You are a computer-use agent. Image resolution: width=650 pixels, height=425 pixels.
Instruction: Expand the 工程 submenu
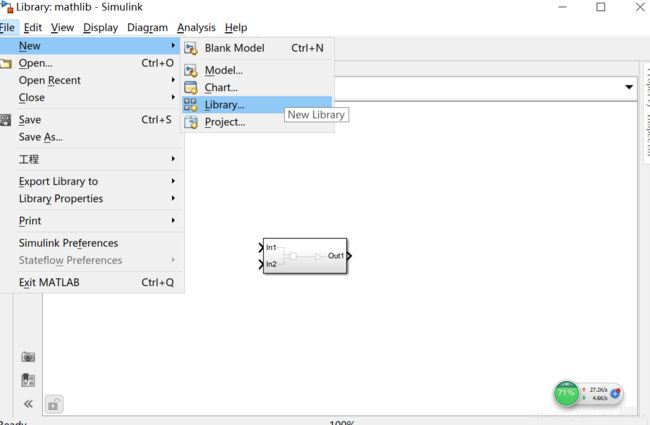90,159
